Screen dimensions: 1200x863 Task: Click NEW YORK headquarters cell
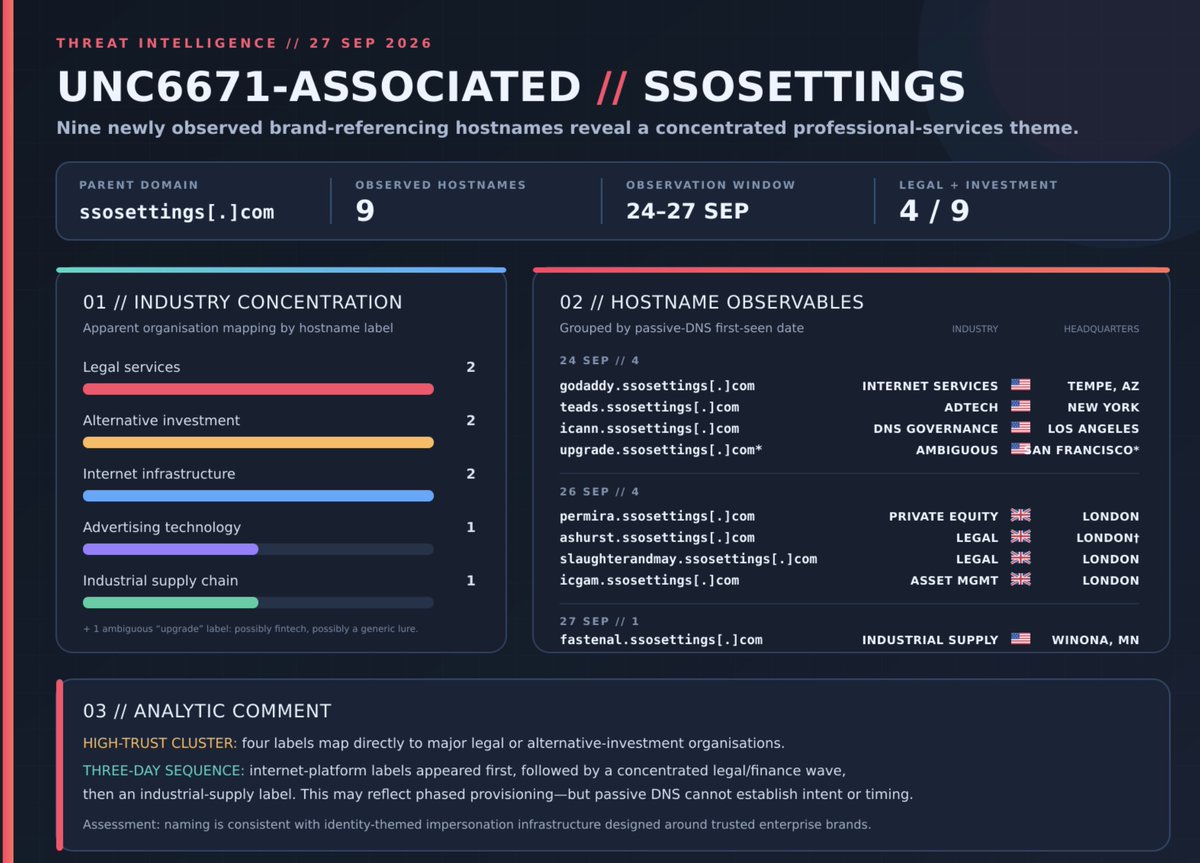pyautogui.click(x=1104, y=407)
